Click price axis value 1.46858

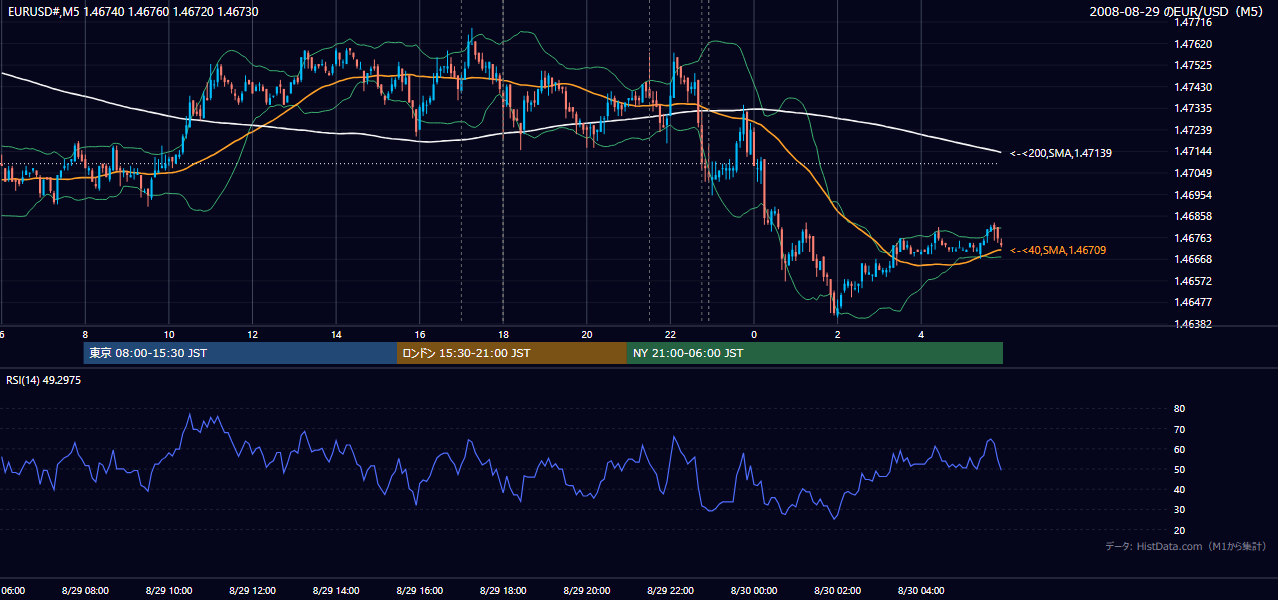[1192, 216]
